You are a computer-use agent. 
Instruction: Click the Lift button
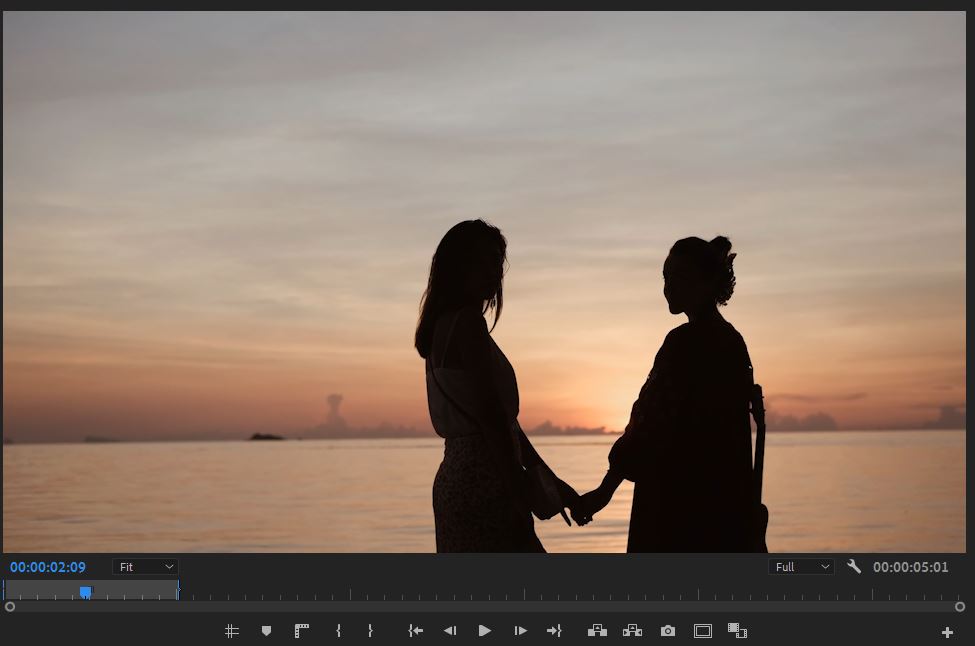tap(597, 631)
